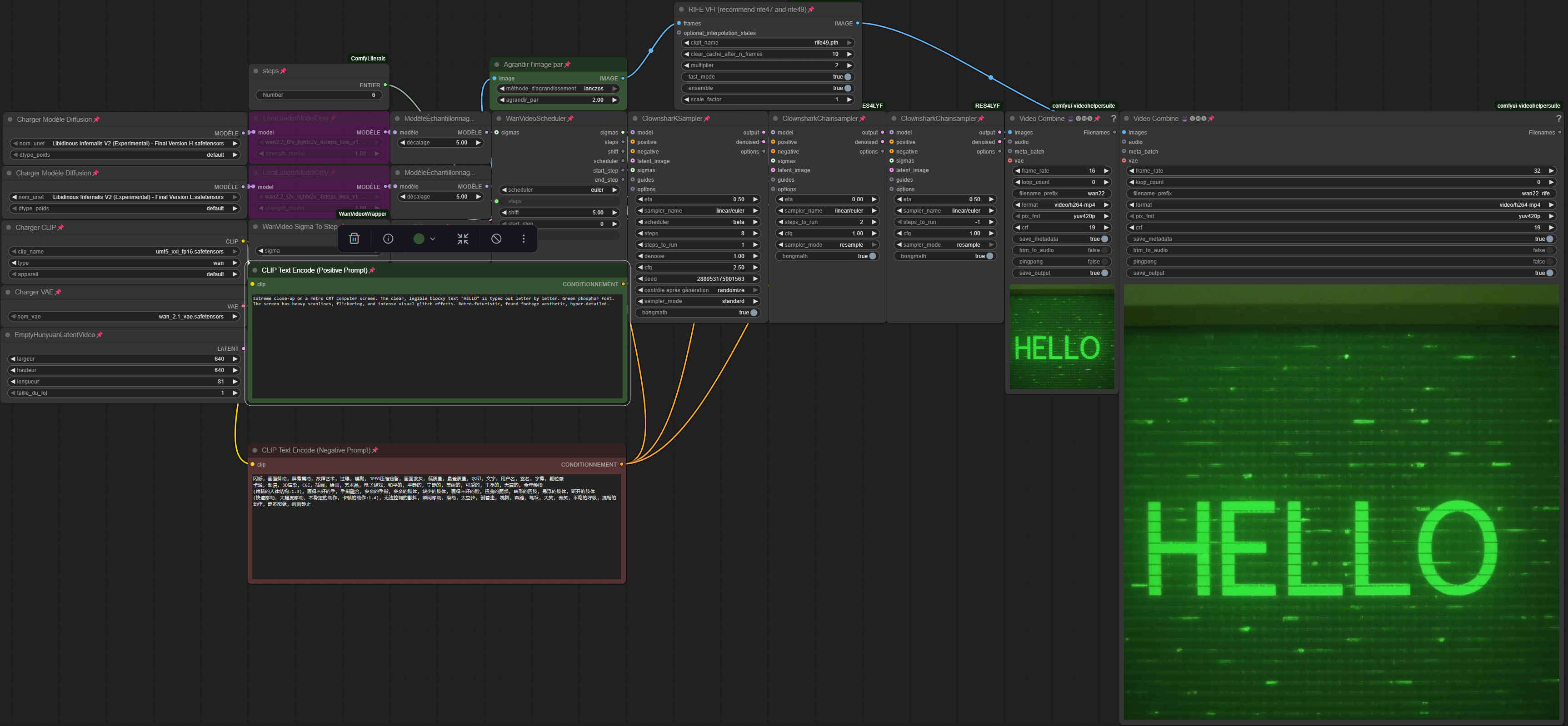Screen dimensions: 1568x726
Task: Open more options with the three-dot icon
Action: pos(524,239)
